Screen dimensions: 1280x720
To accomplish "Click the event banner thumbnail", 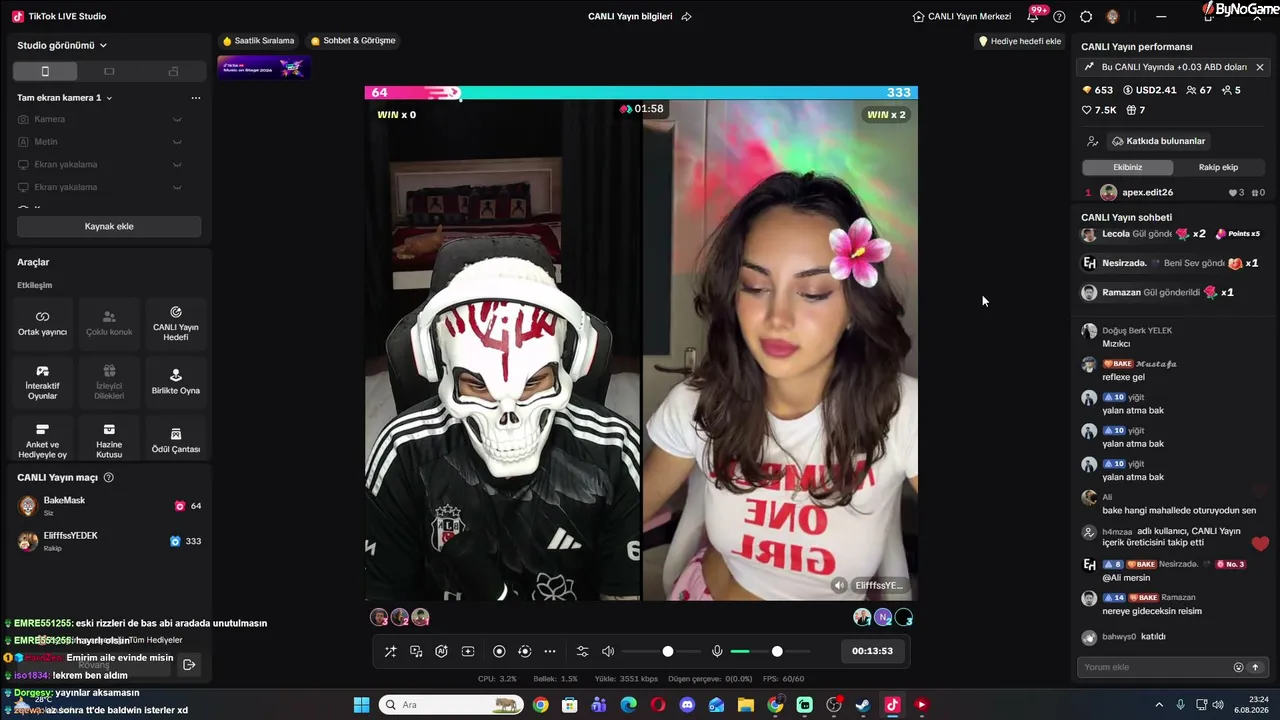I will click(264, 67).
